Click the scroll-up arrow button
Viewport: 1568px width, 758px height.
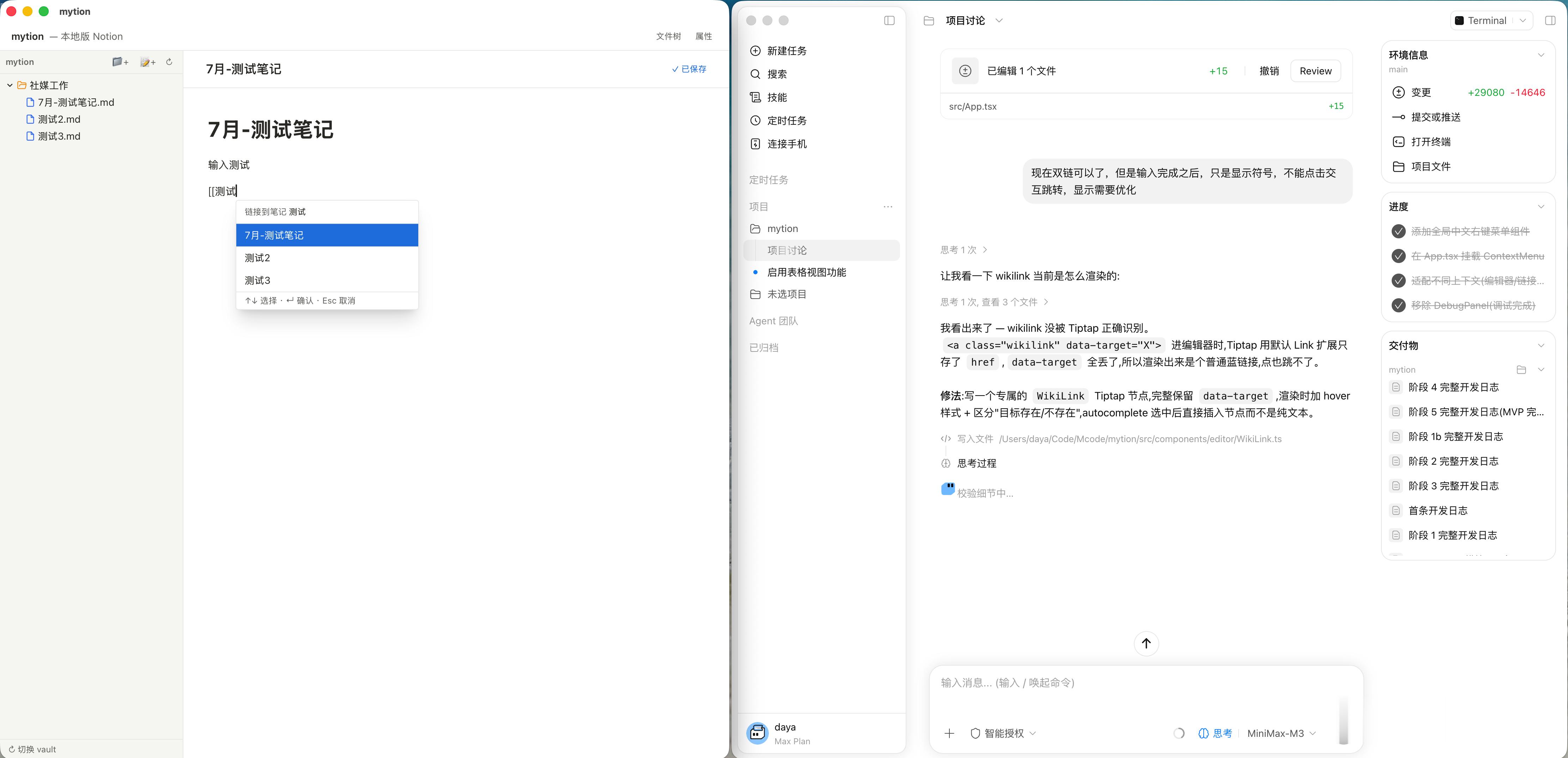tap(1146, 644)
